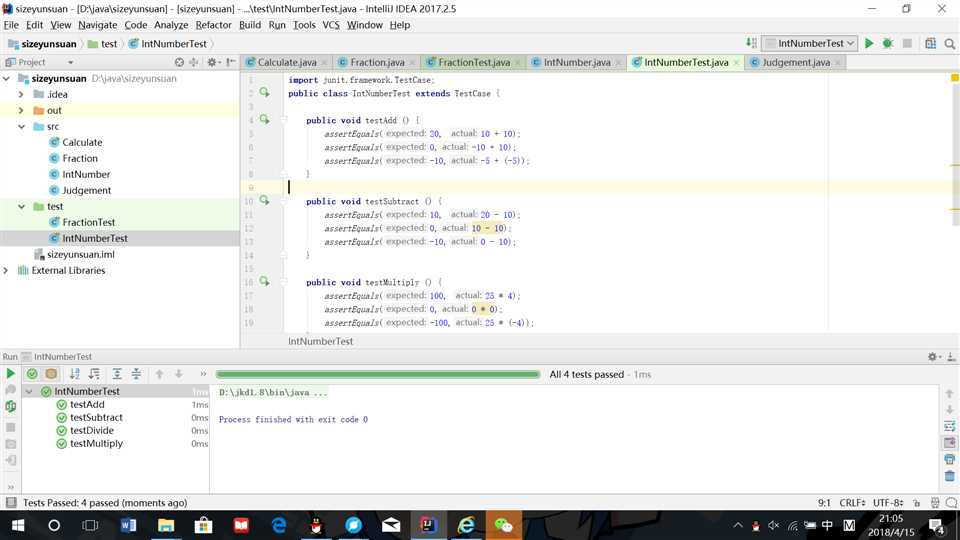Switch to Calculate.java tab

287,62
